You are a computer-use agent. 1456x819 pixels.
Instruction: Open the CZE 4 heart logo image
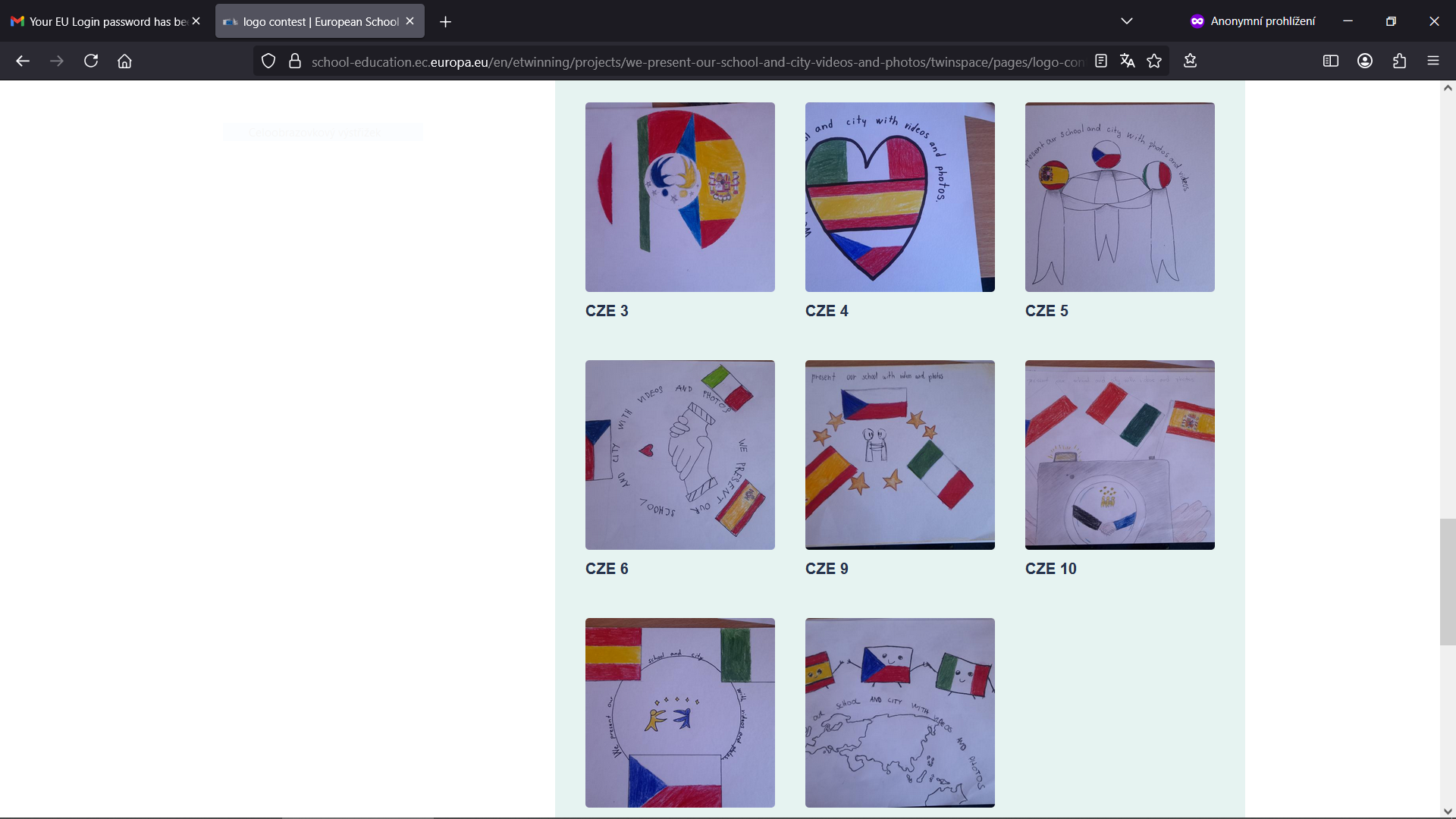899,197
